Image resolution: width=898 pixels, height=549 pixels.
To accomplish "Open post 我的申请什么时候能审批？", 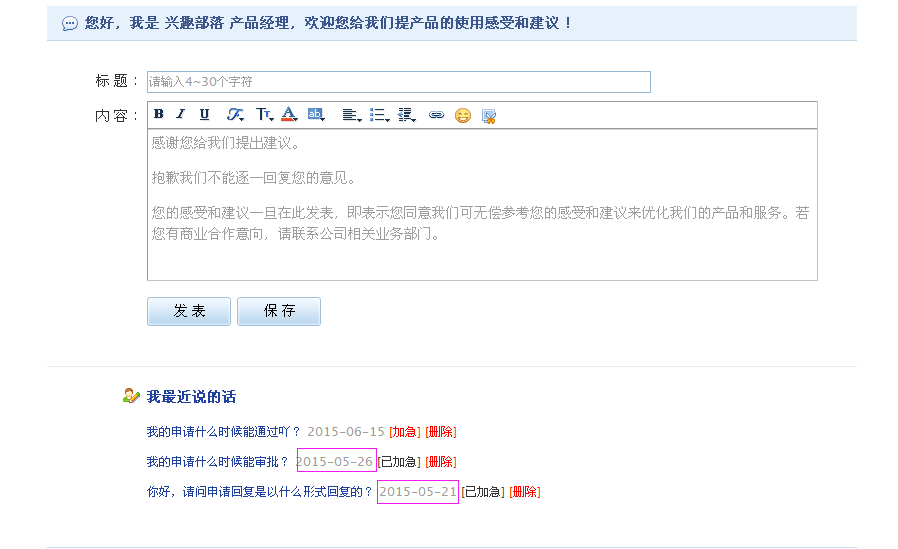I will pos(218,461).
